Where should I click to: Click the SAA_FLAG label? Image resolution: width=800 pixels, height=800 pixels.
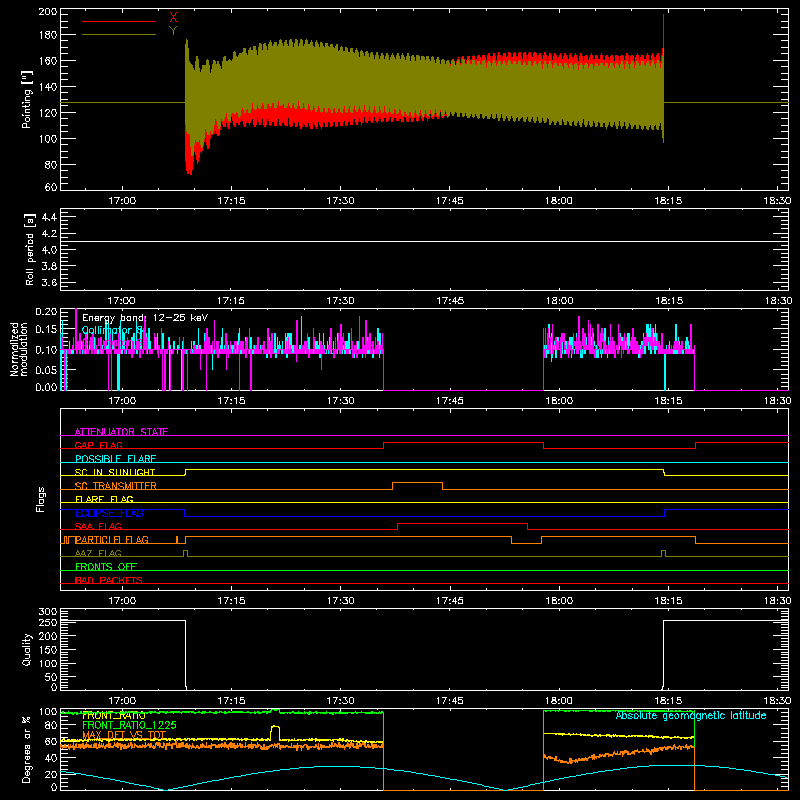pos(98,526)
